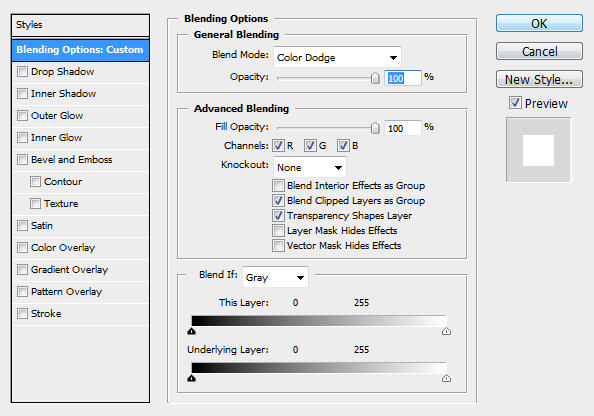Uncheck Transparency Shapes Layer

278,216
